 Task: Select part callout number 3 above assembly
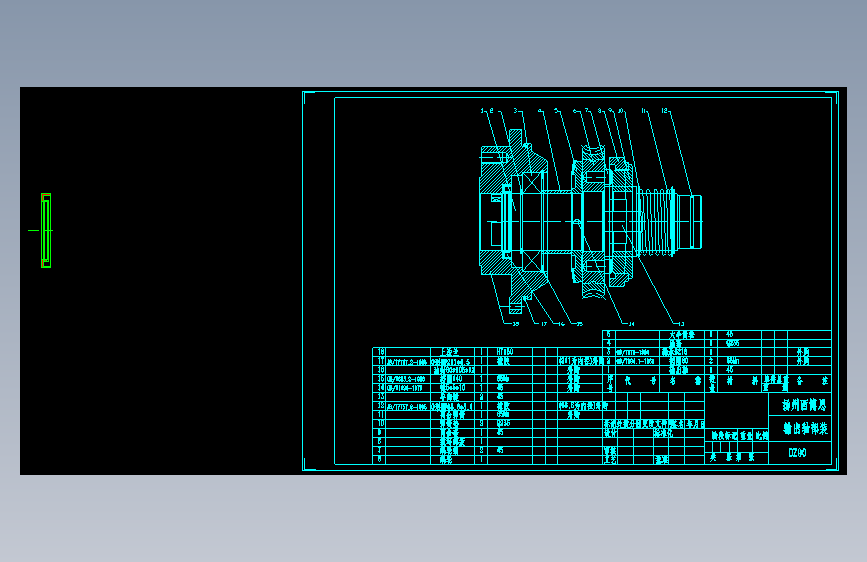[515, 111]
